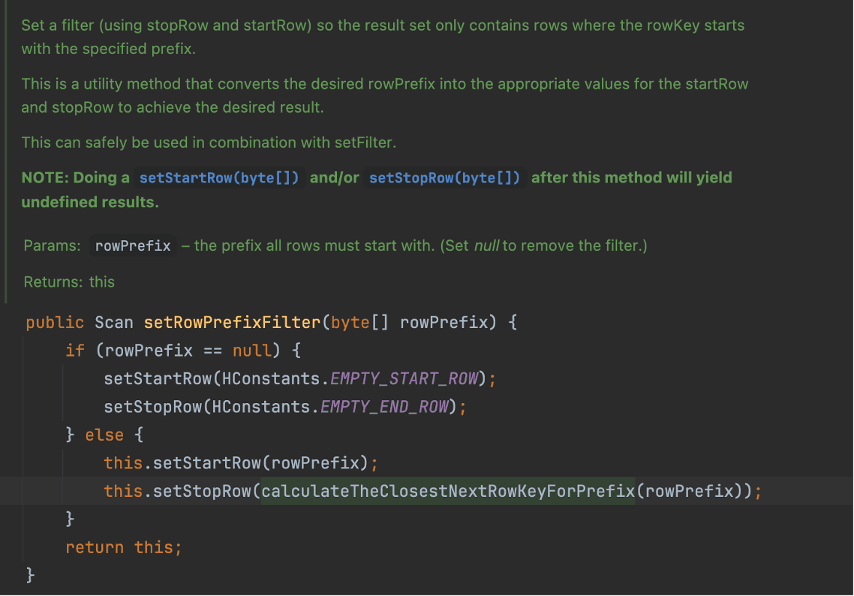Open the setStartRow(byte[]) doc link

click(x=219, y=178)
